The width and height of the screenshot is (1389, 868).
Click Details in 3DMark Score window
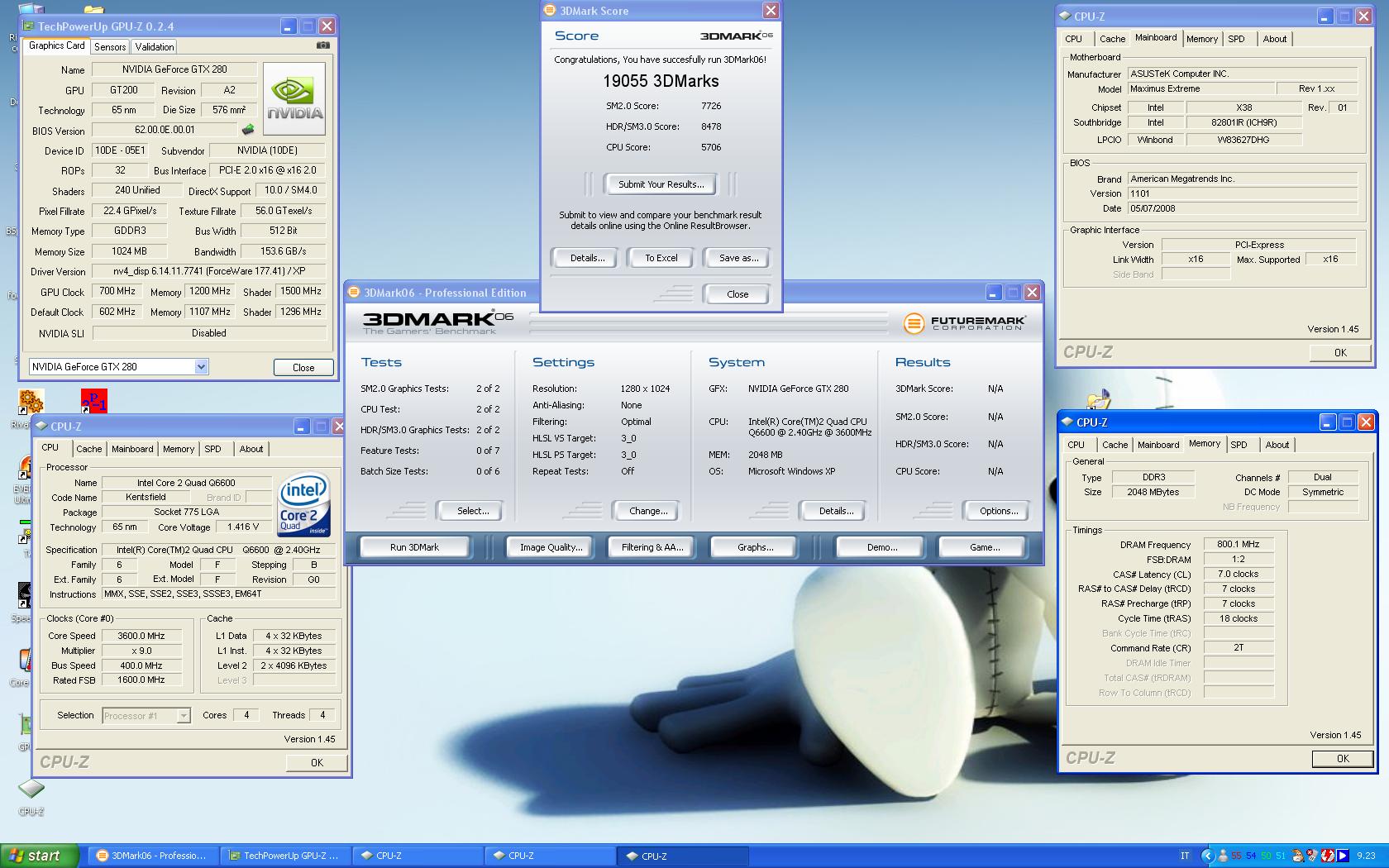point(587,258)
